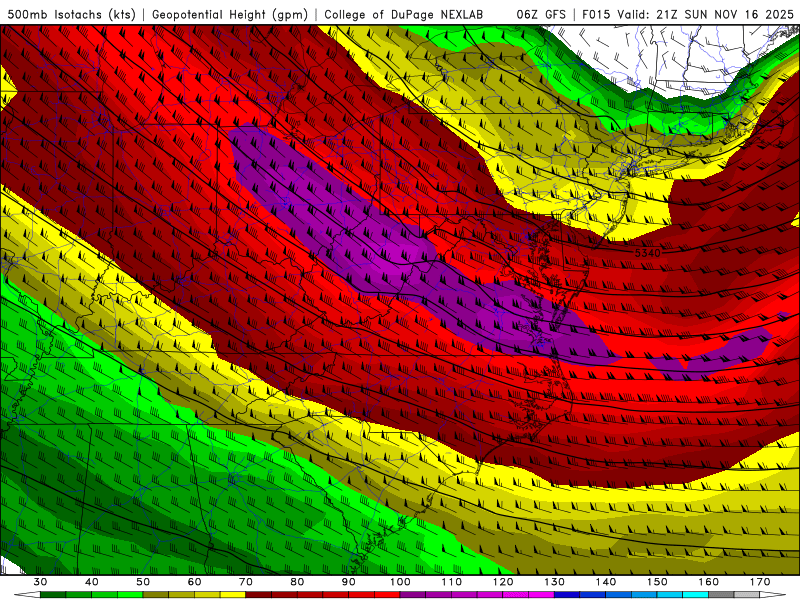
Task: Click the dark maroon swatch starting at 70
Action: point(259,595)
